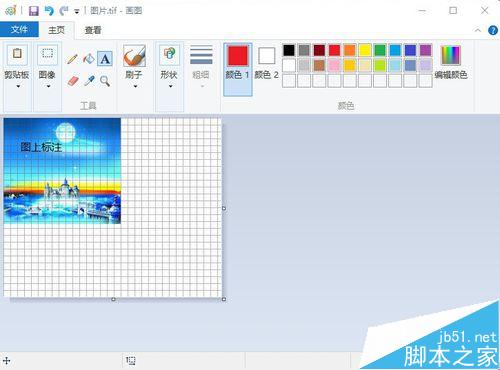Open the Help question mark icon

[x=492, y=31]
